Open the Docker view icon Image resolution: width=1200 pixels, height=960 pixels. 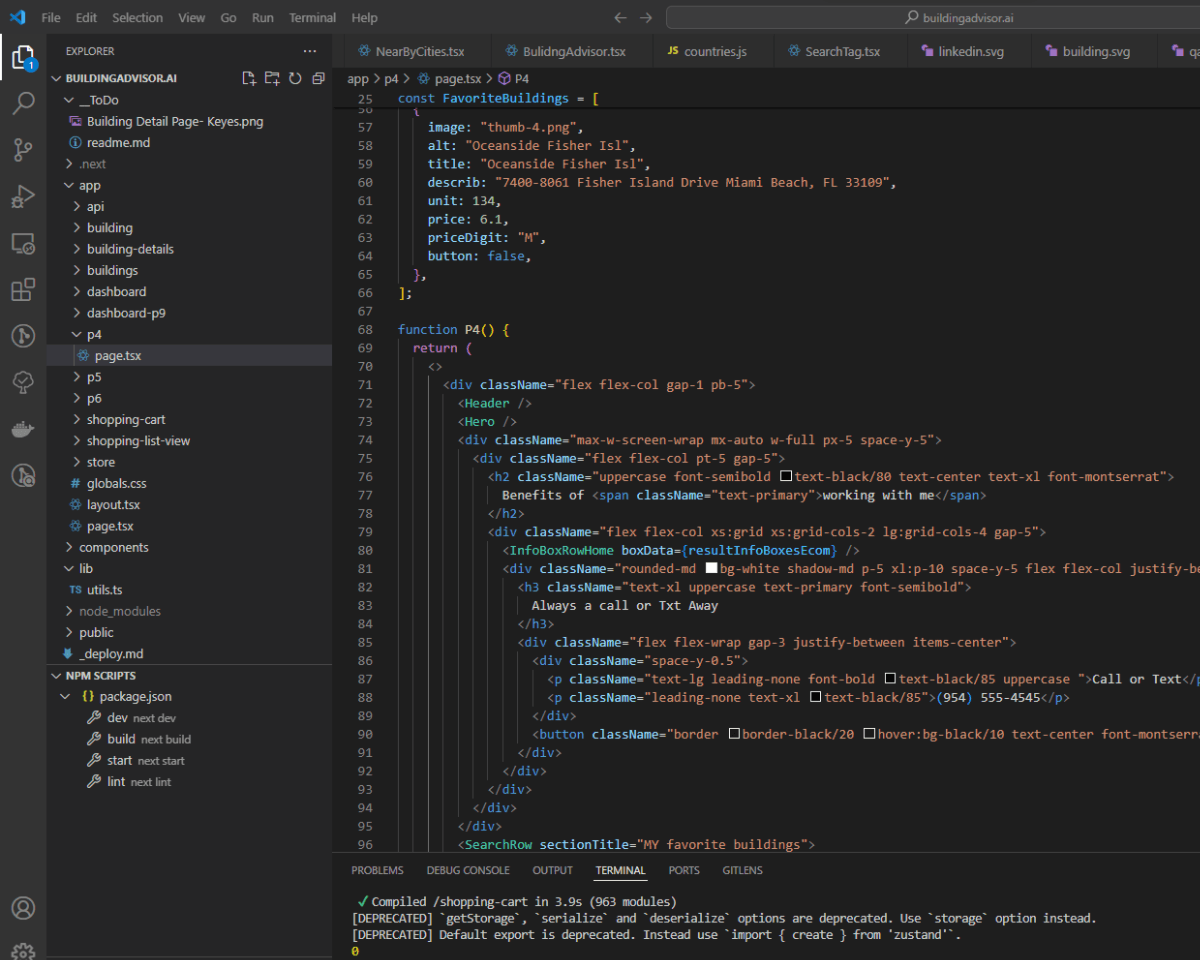(23, 429)
